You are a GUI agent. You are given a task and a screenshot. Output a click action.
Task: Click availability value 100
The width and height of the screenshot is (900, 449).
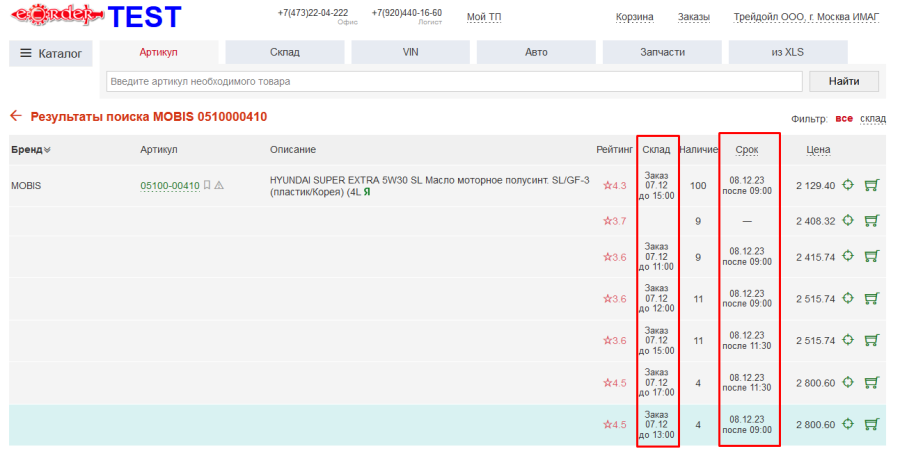pos(698,185)
